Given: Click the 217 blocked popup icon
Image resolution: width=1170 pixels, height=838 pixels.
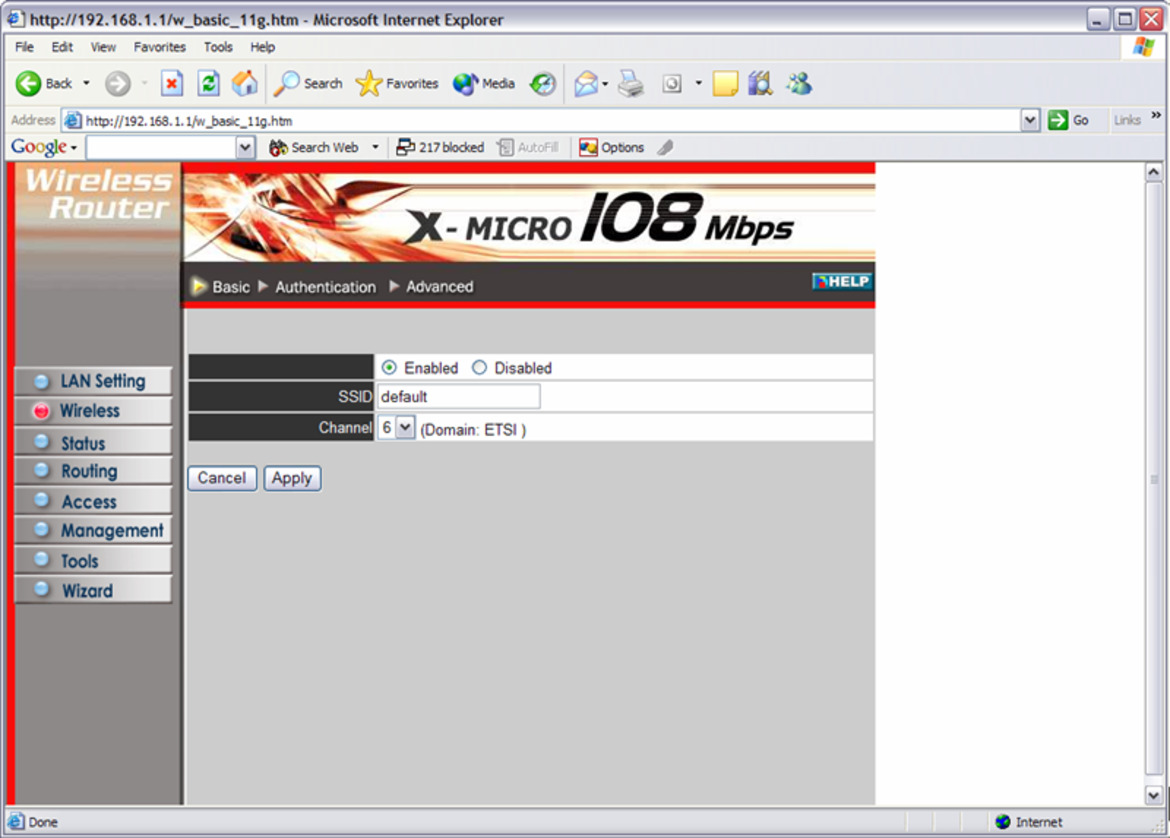Looking at the screenshot, I should 405,148.
